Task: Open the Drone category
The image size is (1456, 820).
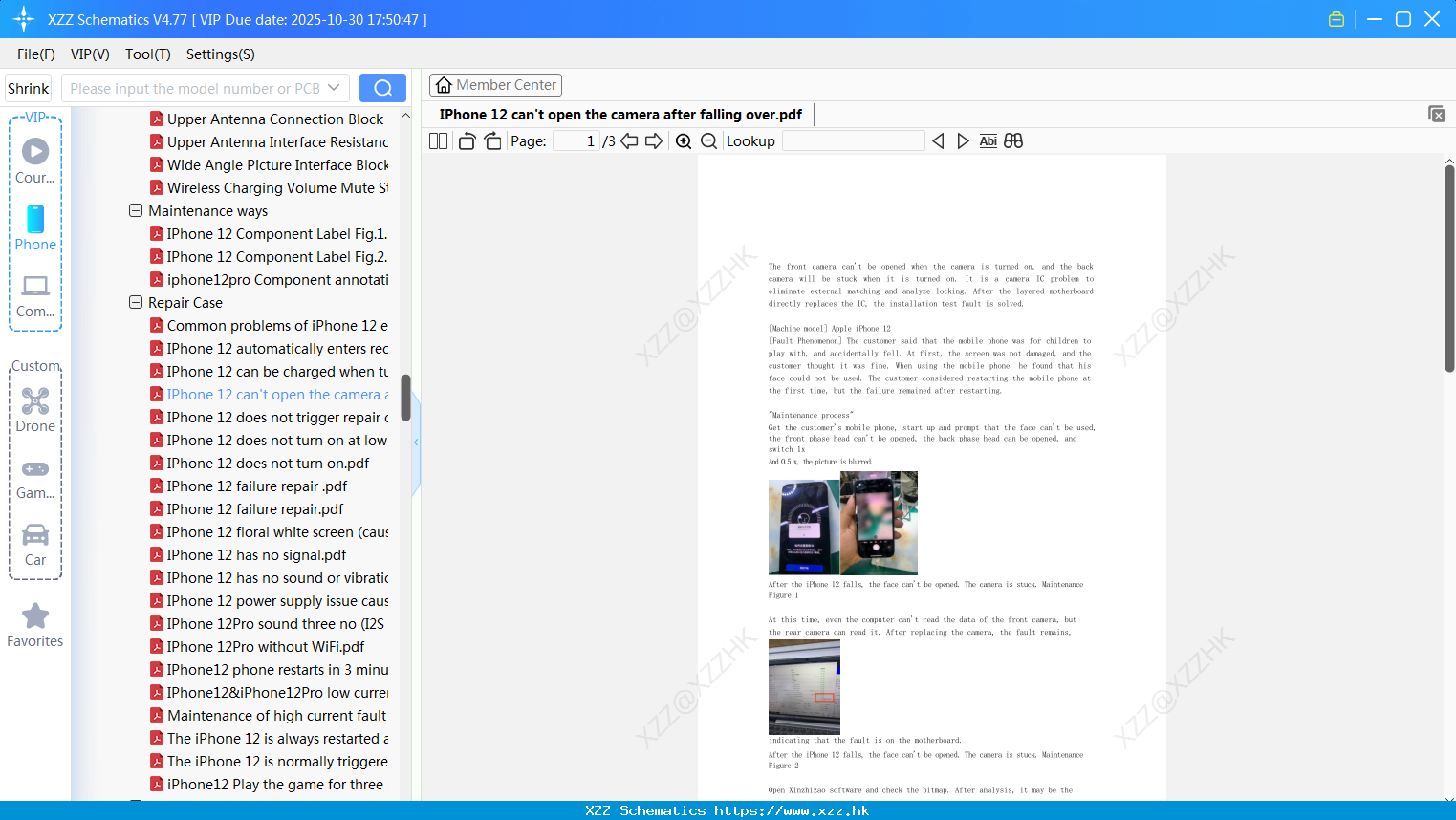Action: coord(35,410)
